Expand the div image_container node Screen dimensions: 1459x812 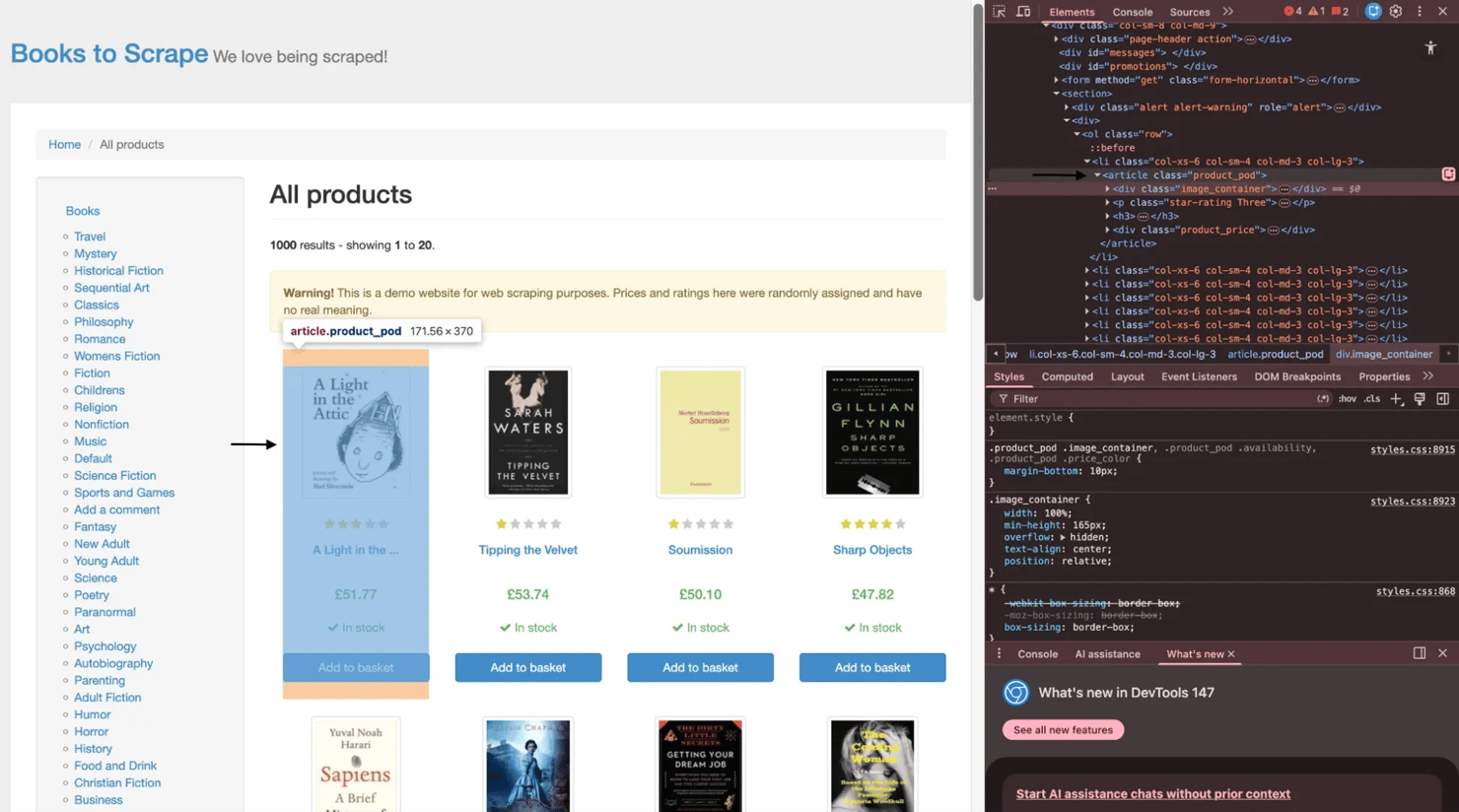point(1108,189)
